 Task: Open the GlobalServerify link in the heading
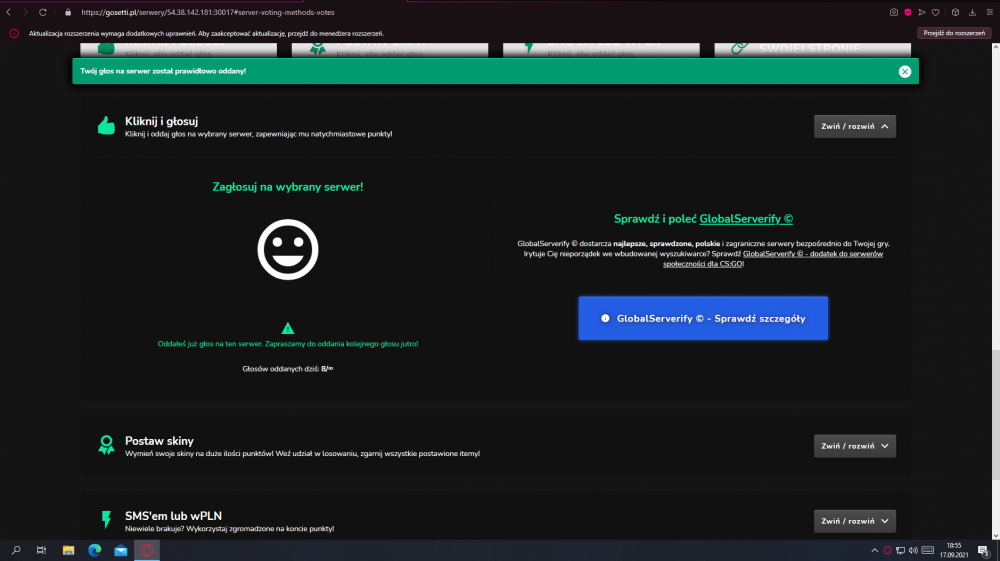(746, 219)
